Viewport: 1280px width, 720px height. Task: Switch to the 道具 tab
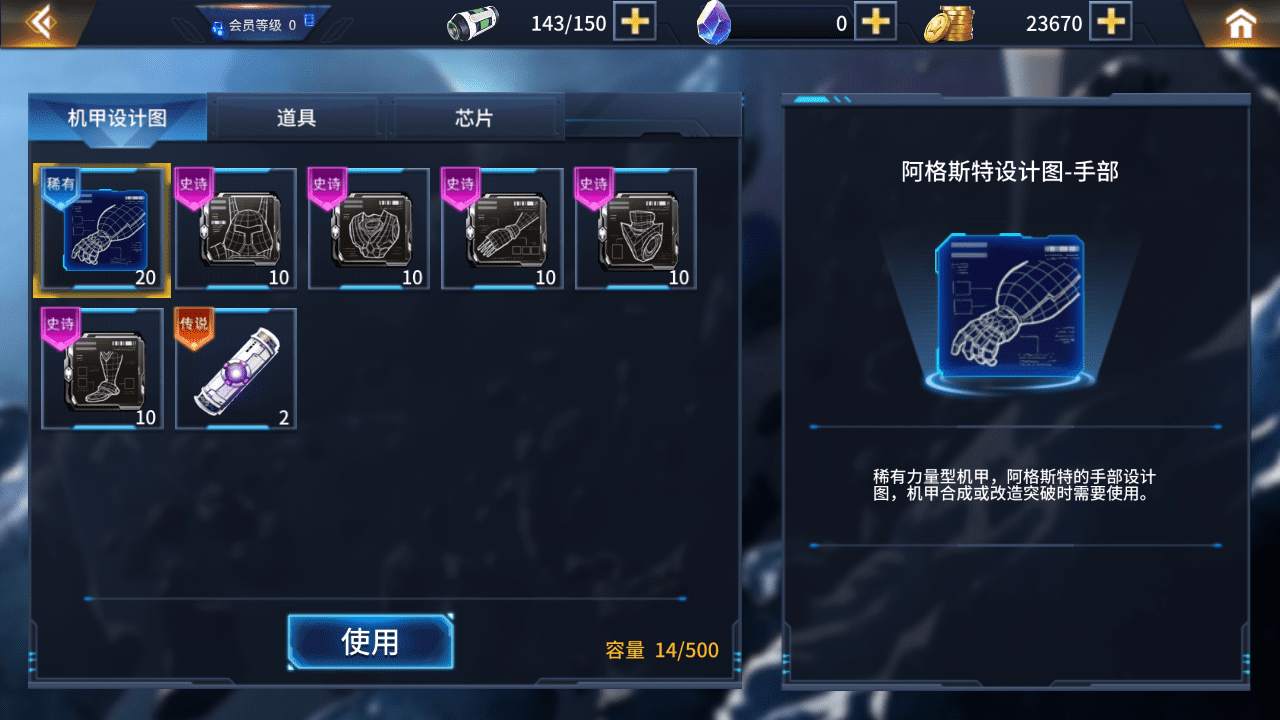click(x=296, y=118)
